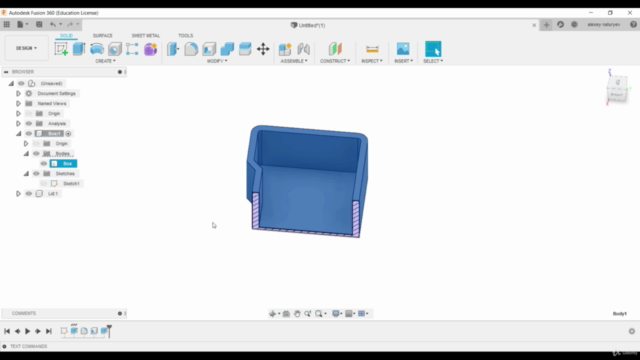This screenshot has height=360, width=640.
Task: Select the Midplane construct tool
Action: click(x=335, y=49)
